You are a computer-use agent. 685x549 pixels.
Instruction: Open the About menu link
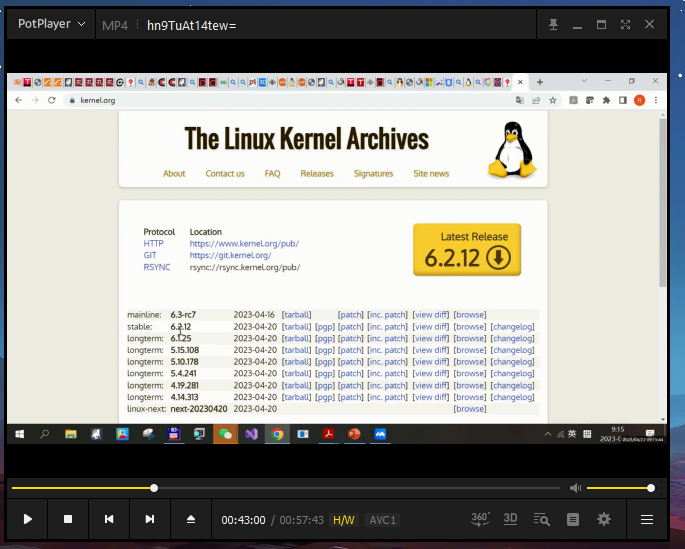[174, 173]
